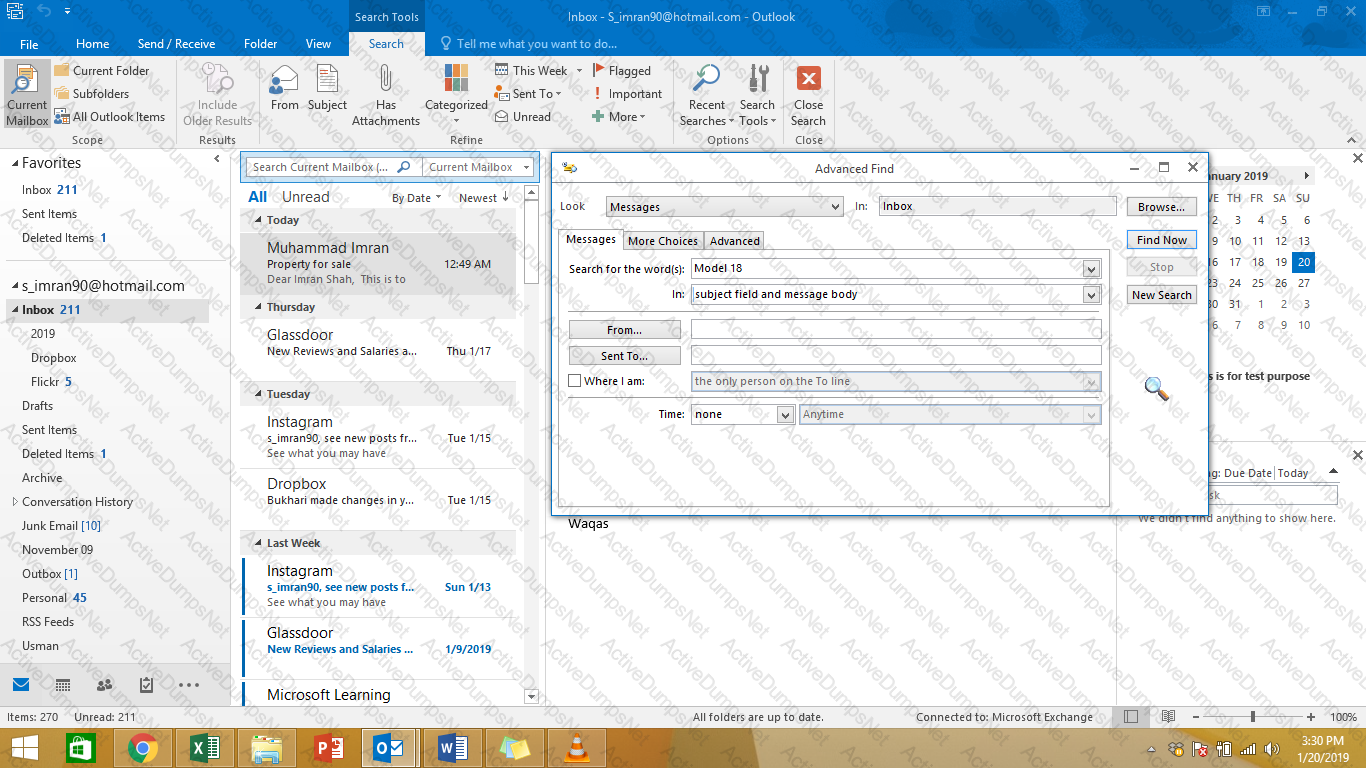Switch to the More Choices tab
1366x768 pixels.
tap(662, 241)
